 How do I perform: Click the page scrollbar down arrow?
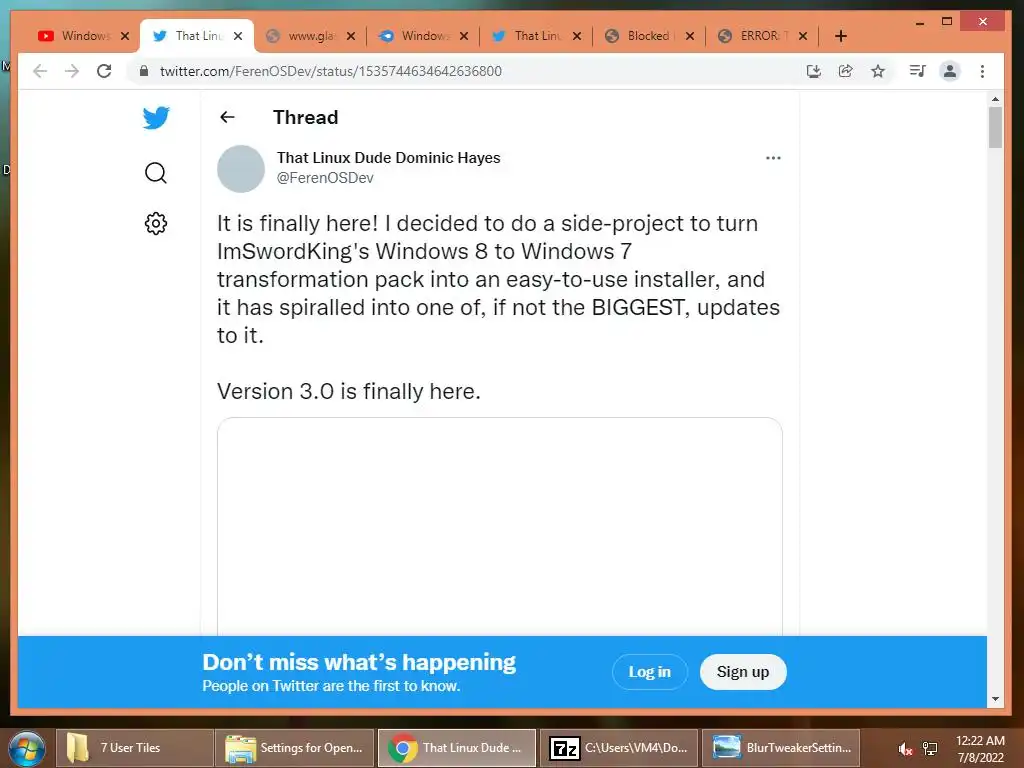tap(995, 699)
